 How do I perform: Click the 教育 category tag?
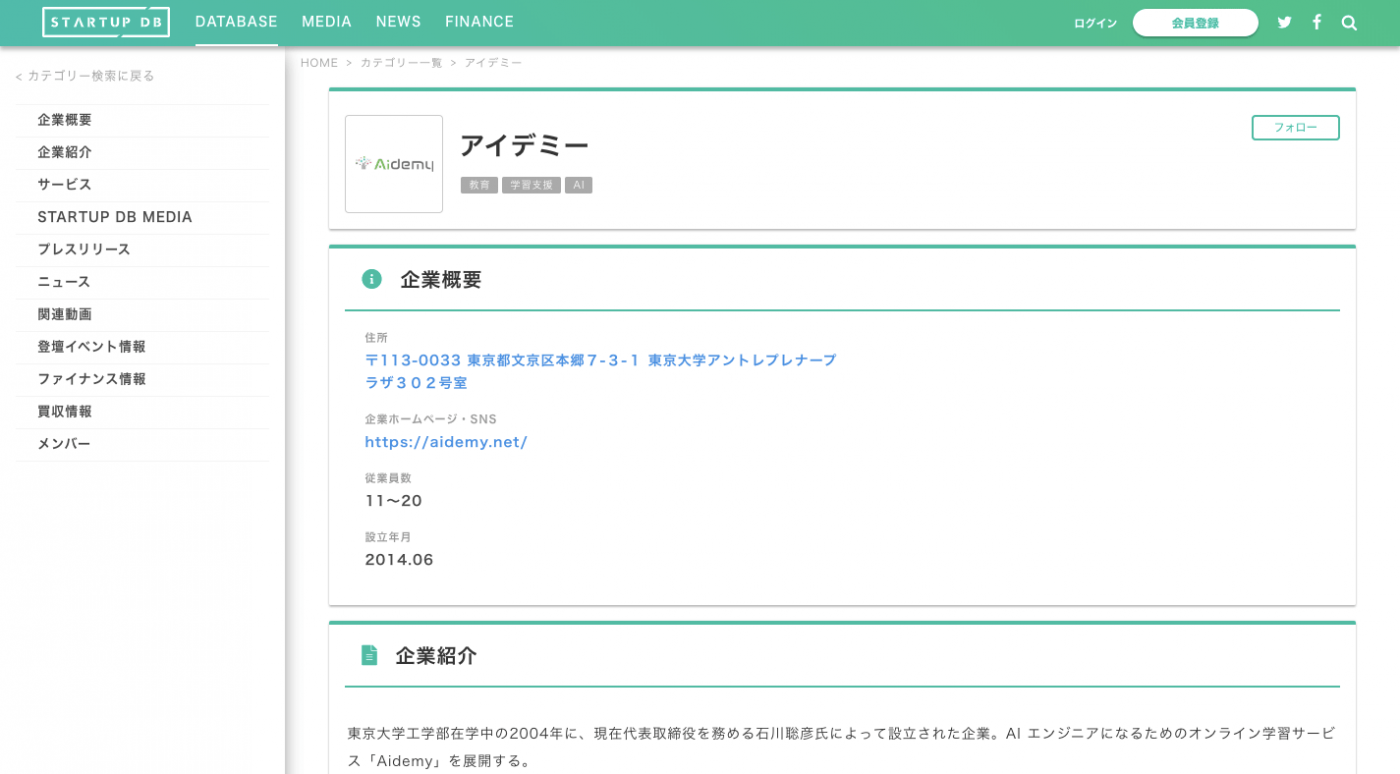479,185
